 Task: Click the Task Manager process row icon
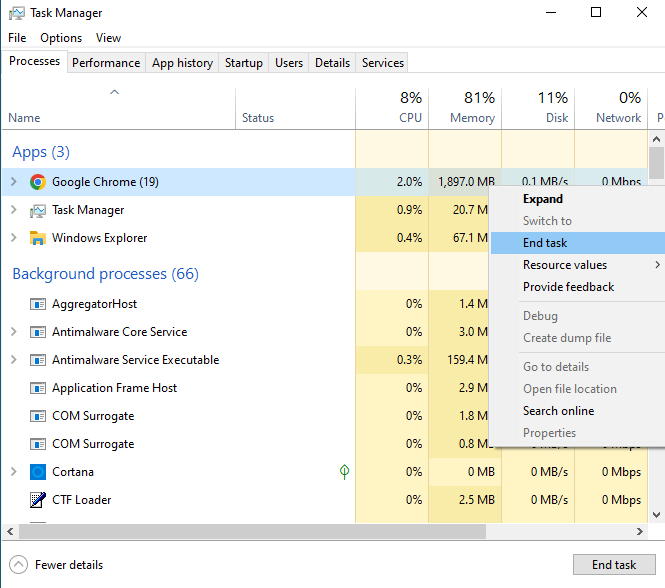click(38, 210)
